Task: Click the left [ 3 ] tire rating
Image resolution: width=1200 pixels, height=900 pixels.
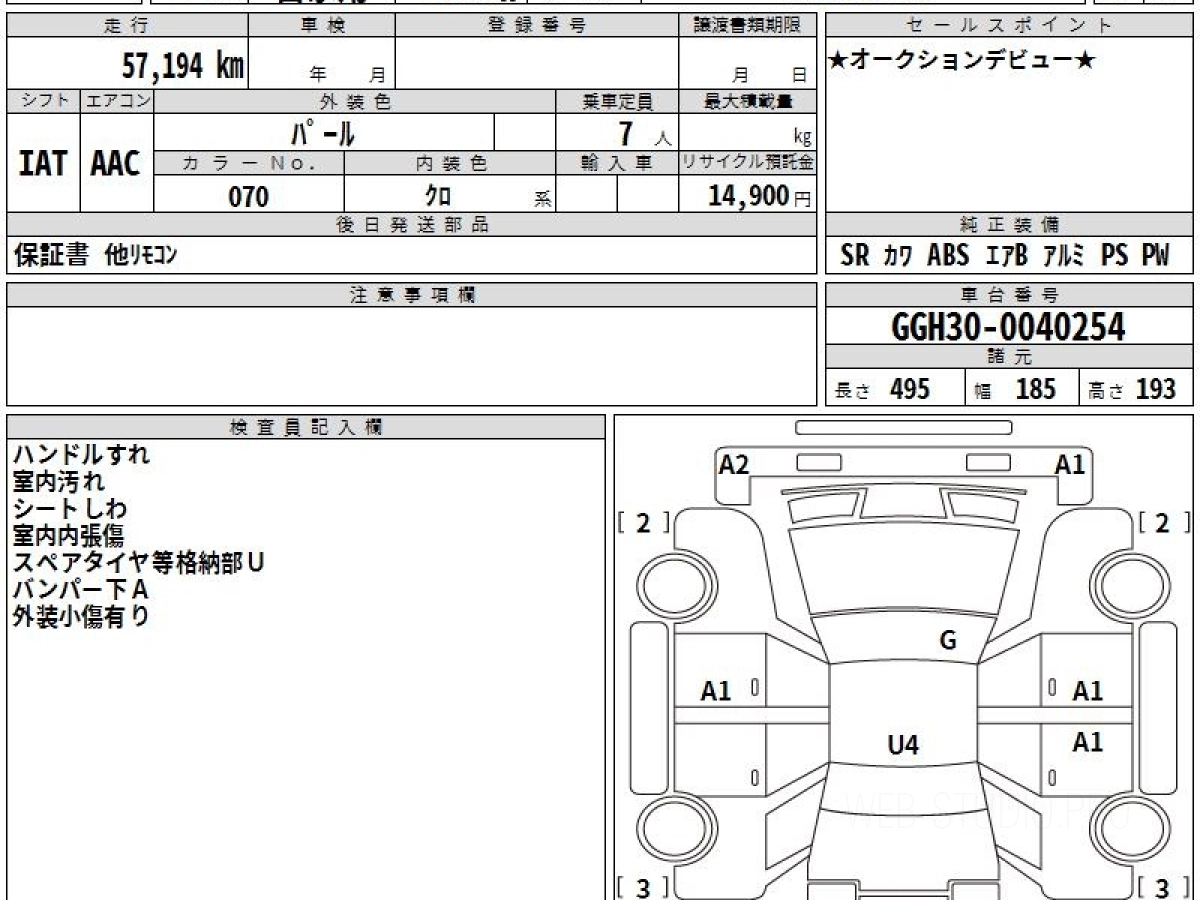Action: click(643, 887)
